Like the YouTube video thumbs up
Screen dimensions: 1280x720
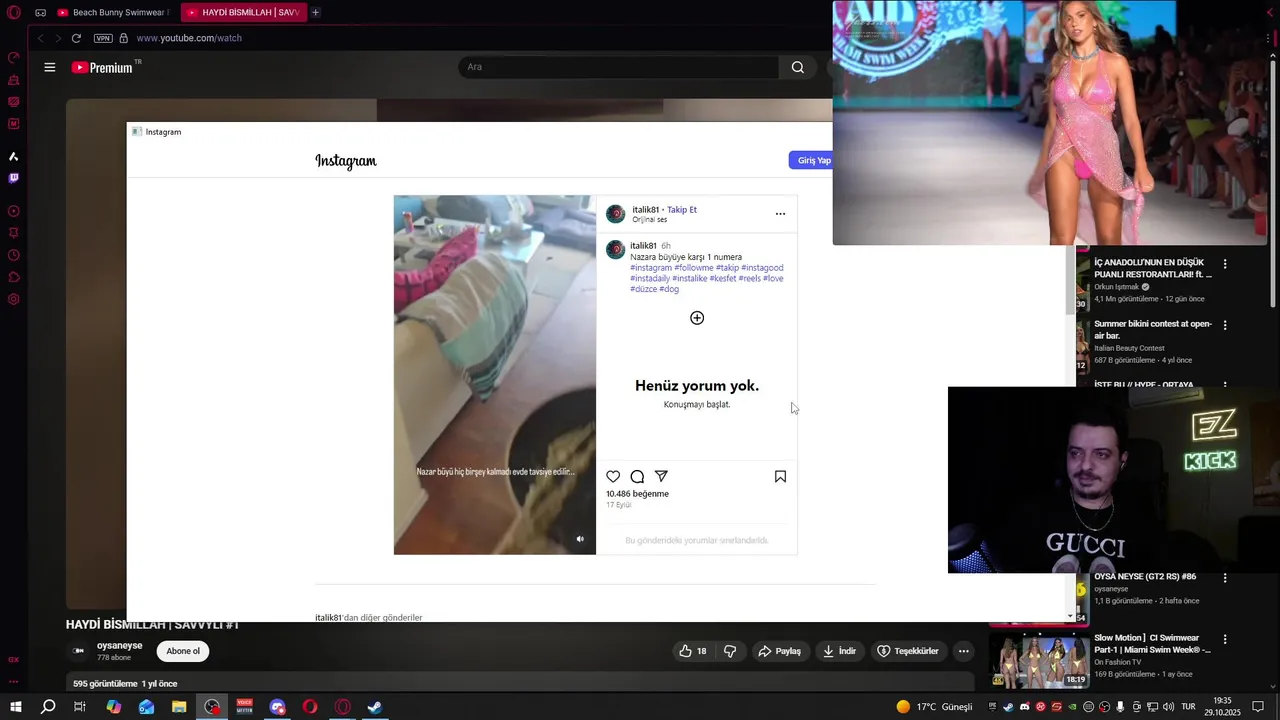click(693, 651)
